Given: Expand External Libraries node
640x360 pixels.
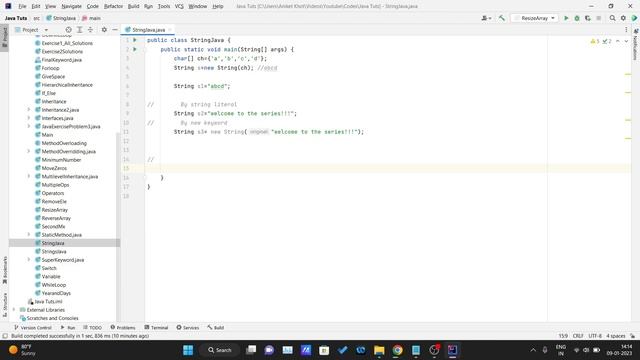Looking at the screenshot, I should click(14, 309).
